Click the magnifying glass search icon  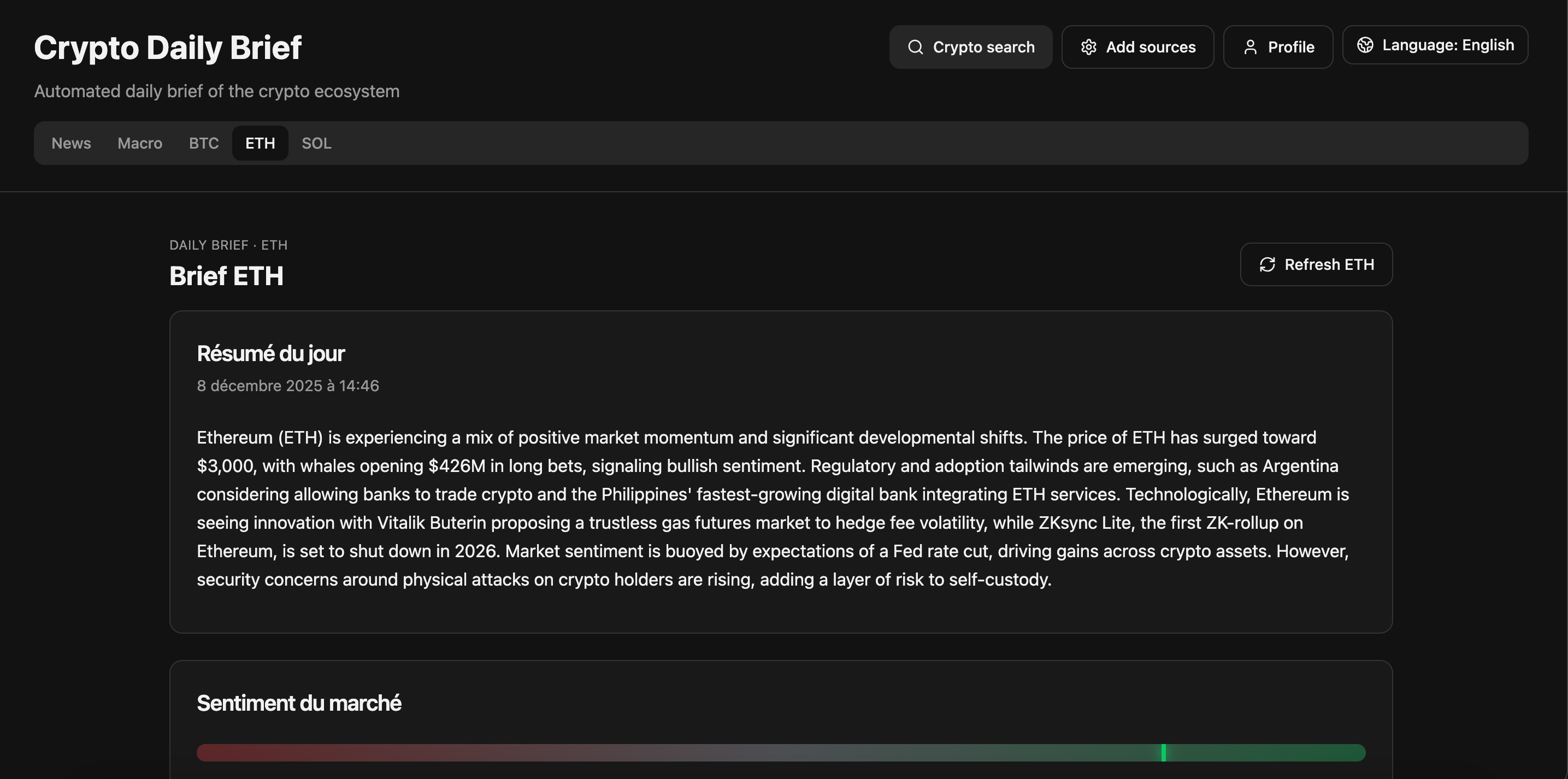click(916, 47)
